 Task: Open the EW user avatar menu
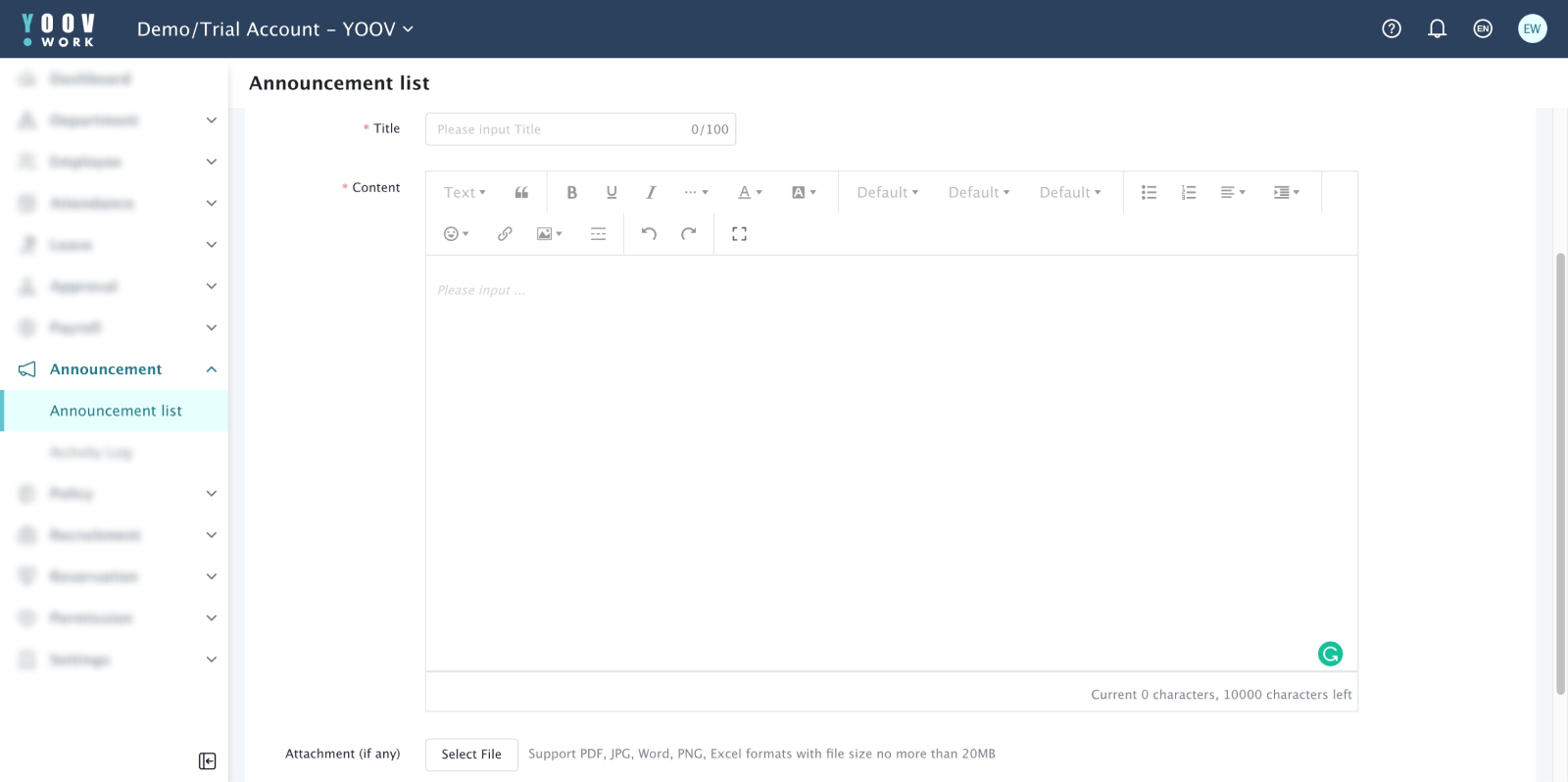(1532, 28)
